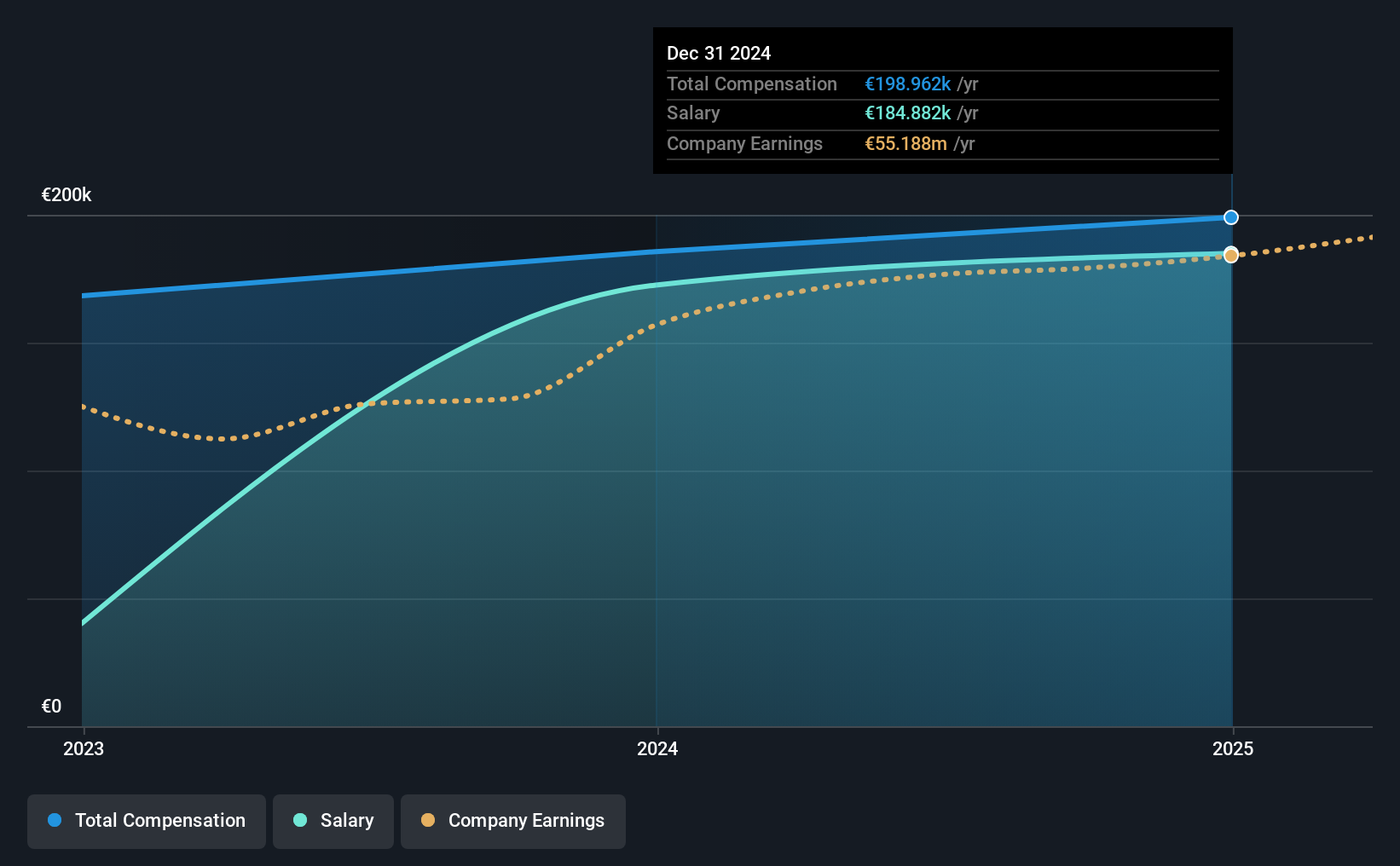Click the Salary label in tooltip
The image size is (1400, 866).
tap(693, 113)
